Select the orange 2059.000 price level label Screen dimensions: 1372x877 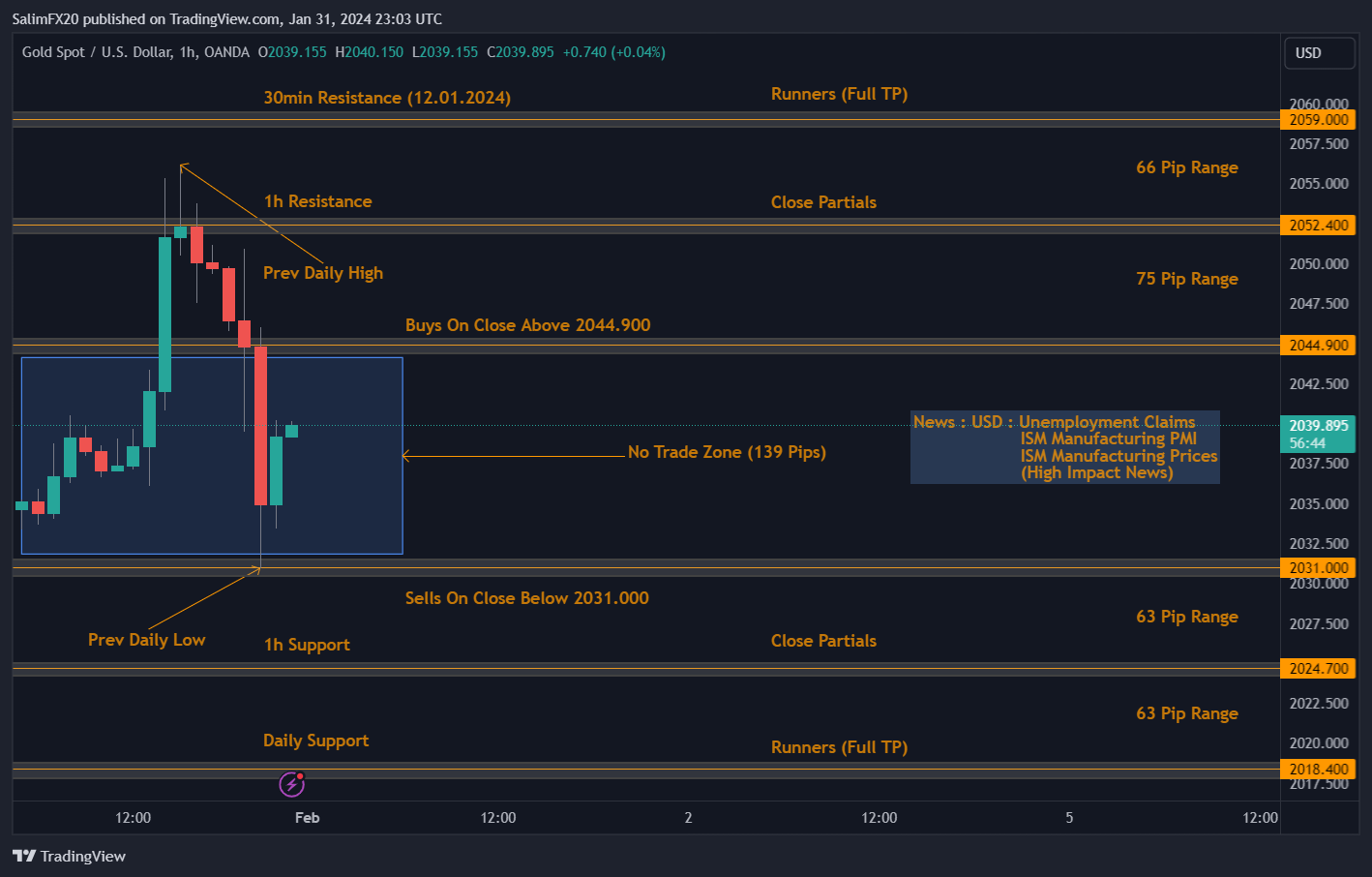[x=1318, y=119]
